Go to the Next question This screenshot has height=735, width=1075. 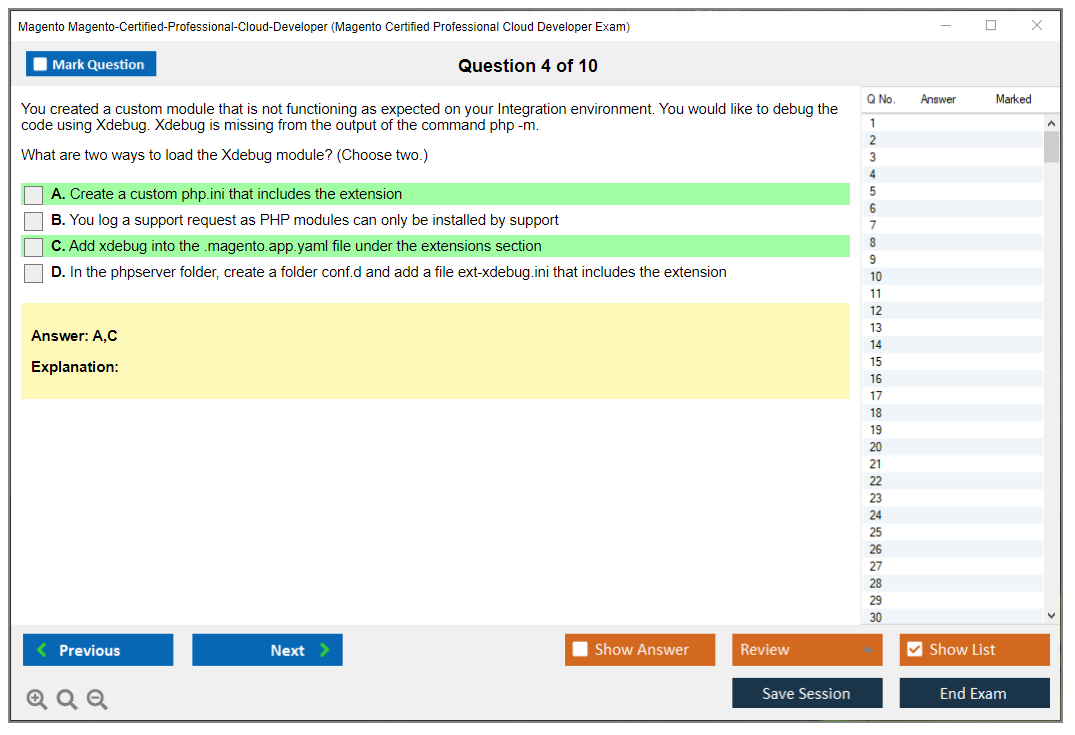pyautogui.click(x=267, y=650)
